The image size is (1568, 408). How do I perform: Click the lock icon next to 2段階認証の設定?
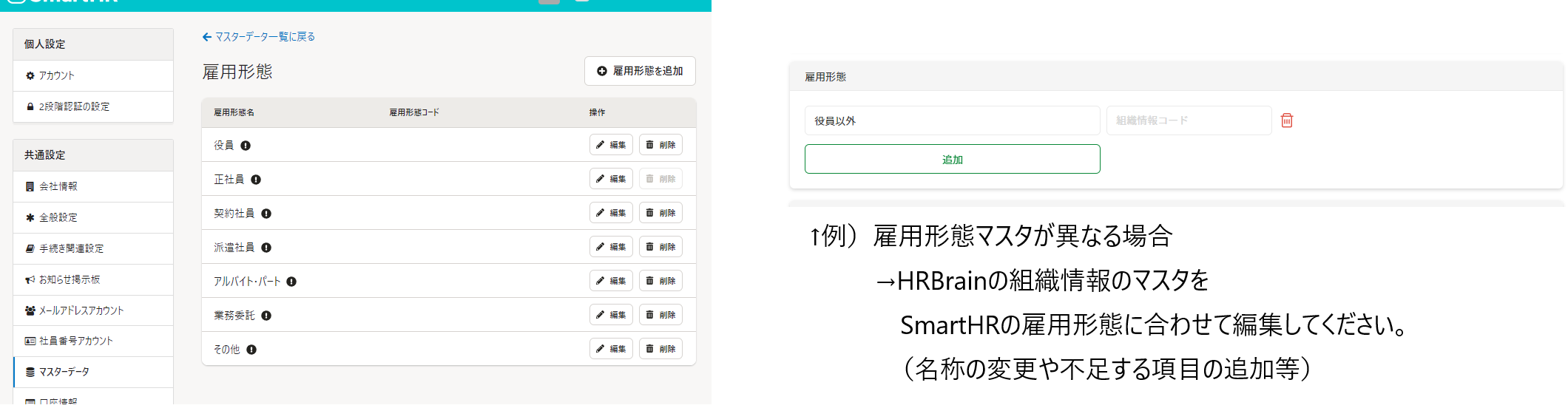(x=30, y=106)
